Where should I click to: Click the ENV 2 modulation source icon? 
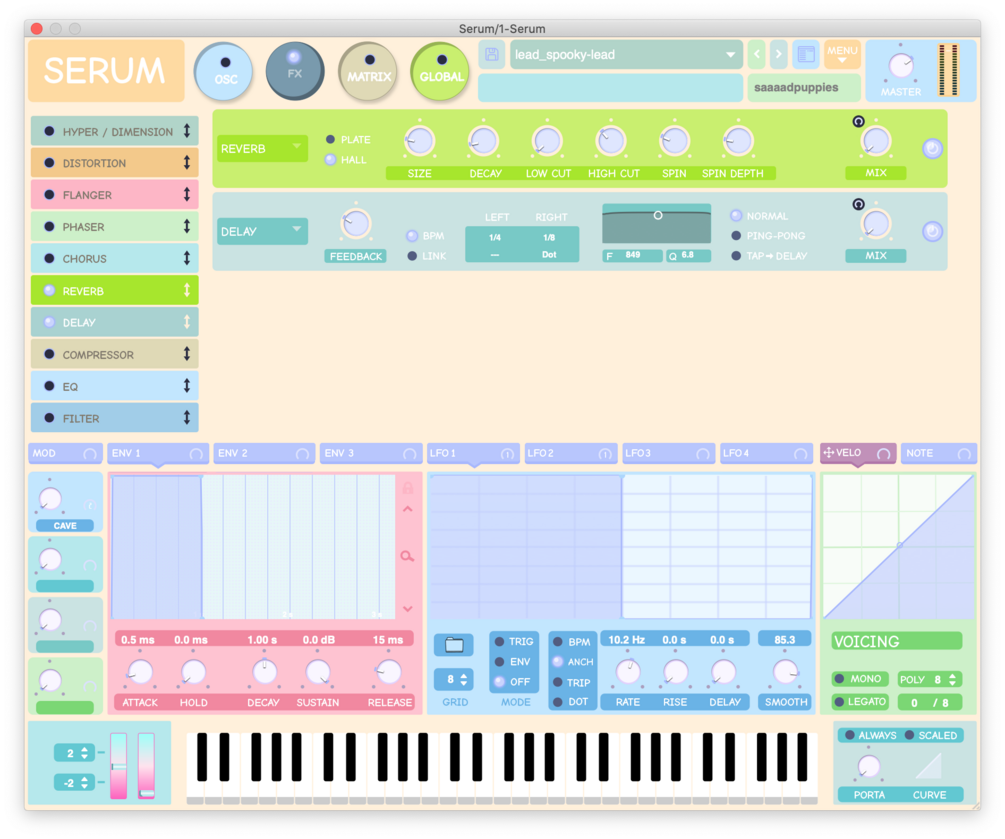click(x=303, y=454)
